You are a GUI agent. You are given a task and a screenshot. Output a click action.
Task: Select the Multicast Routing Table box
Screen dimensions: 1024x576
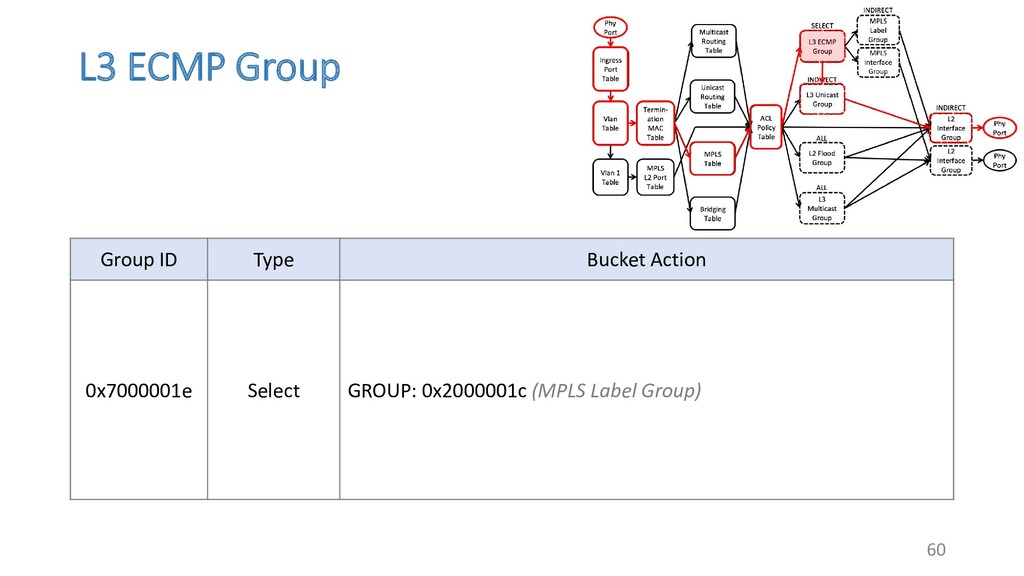712,41
